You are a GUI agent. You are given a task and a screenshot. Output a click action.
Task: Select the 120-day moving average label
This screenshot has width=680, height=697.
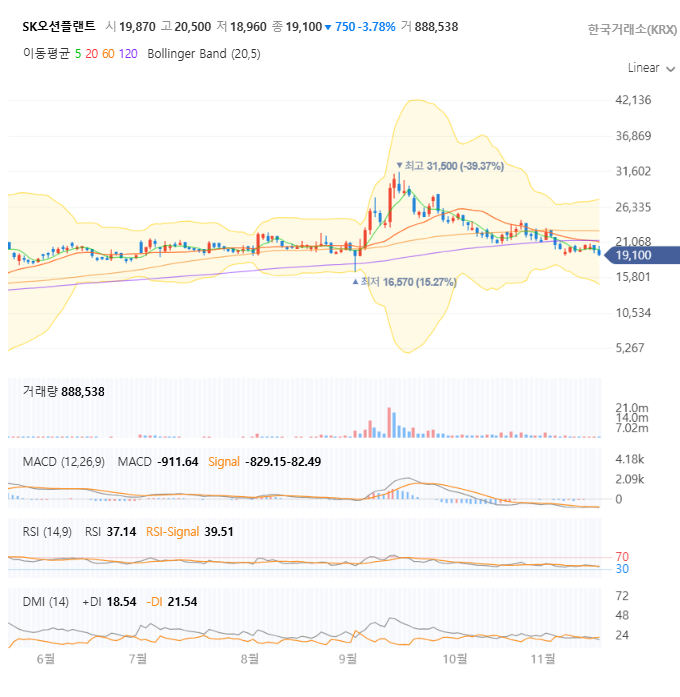[x=128, y=54]
